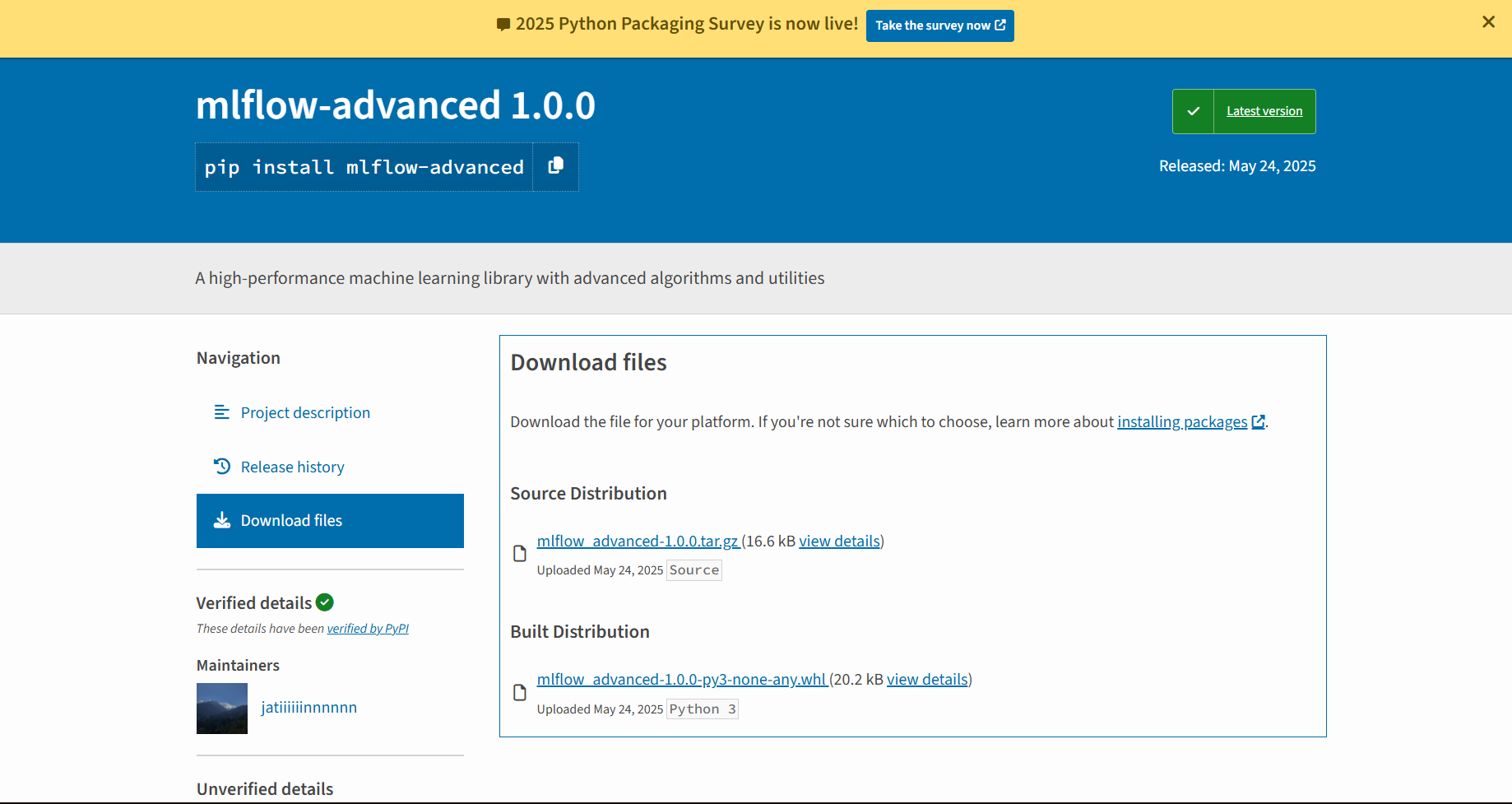Open maintainer jatiiiiiinnnnnn profile link

coord(308,708)
